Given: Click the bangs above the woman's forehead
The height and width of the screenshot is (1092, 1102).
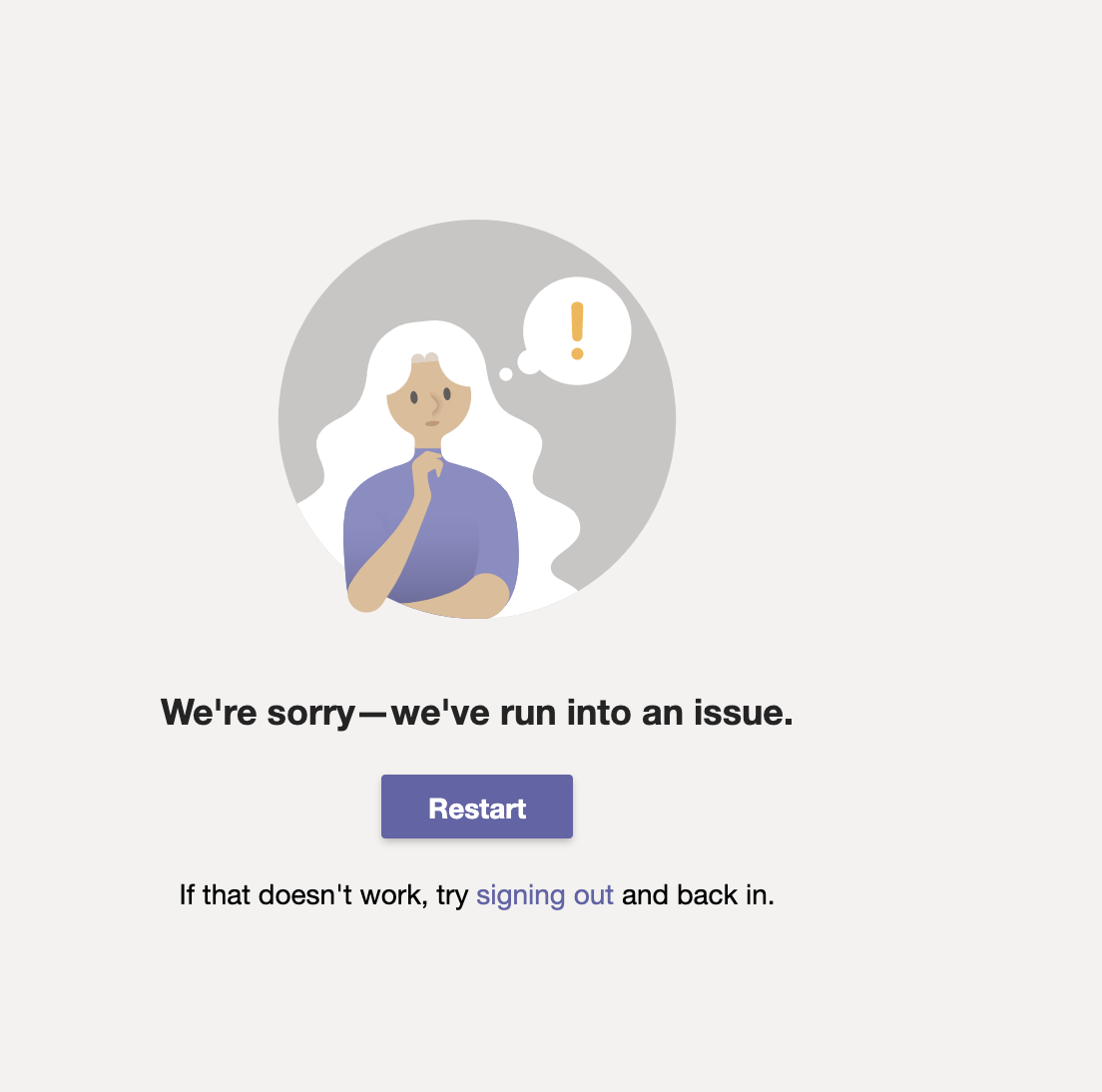Looking at the screenshot, I should point(425,358).
